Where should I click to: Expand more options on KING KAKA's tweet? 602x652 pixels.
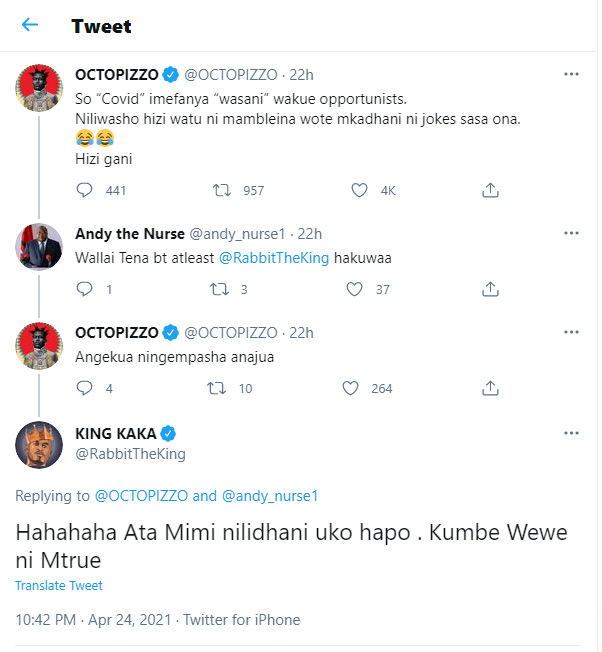coord(571,433)
